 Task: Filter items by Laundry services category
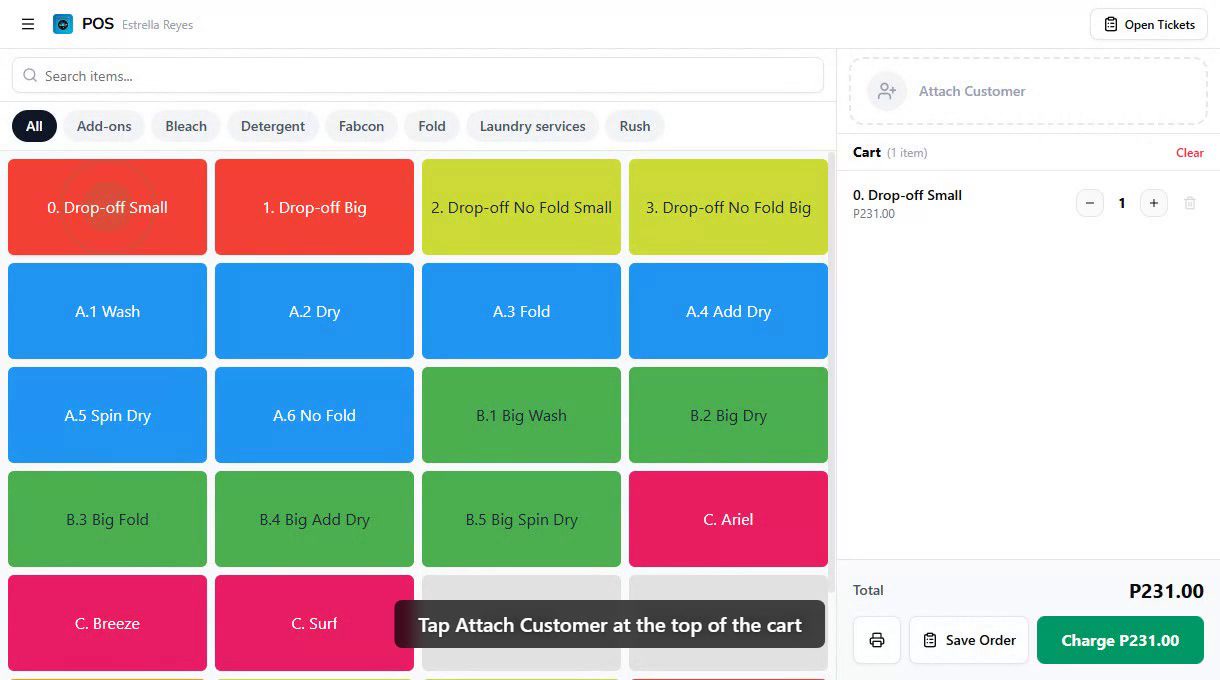(x=532, y=126)
